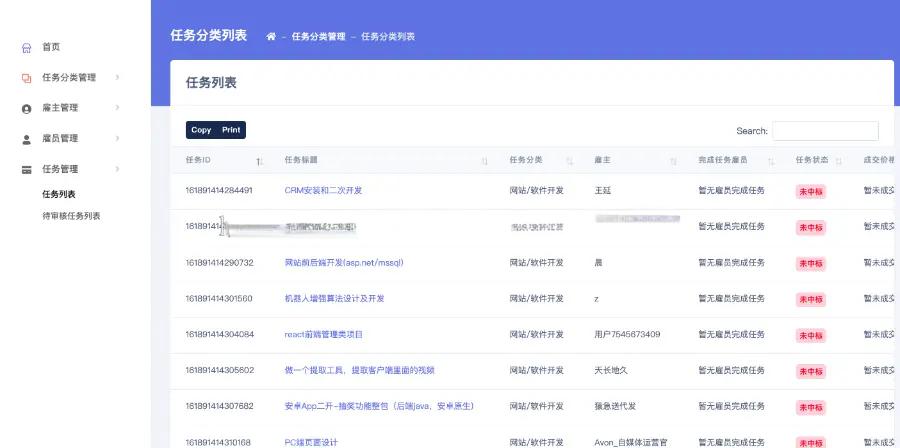Image resolution: width=900 pixels, height=448 pixels.
Task: Open task CRM安装和二次开发
Action: pyautogui.click(x=323, y=190)
